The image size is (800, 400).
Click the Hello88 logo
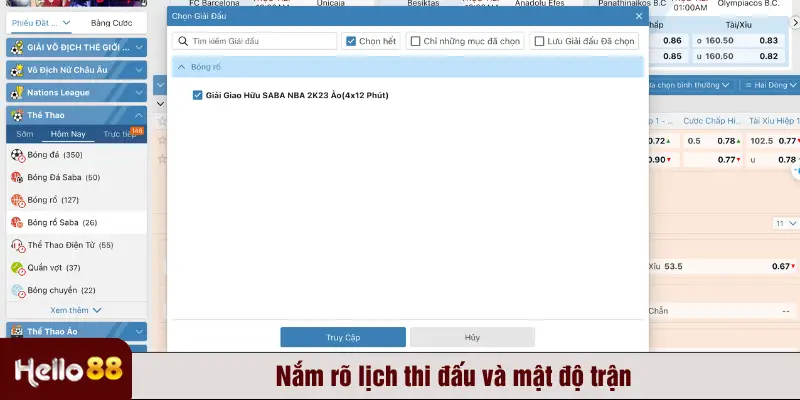pyautogui.click(x=68, y=371)
